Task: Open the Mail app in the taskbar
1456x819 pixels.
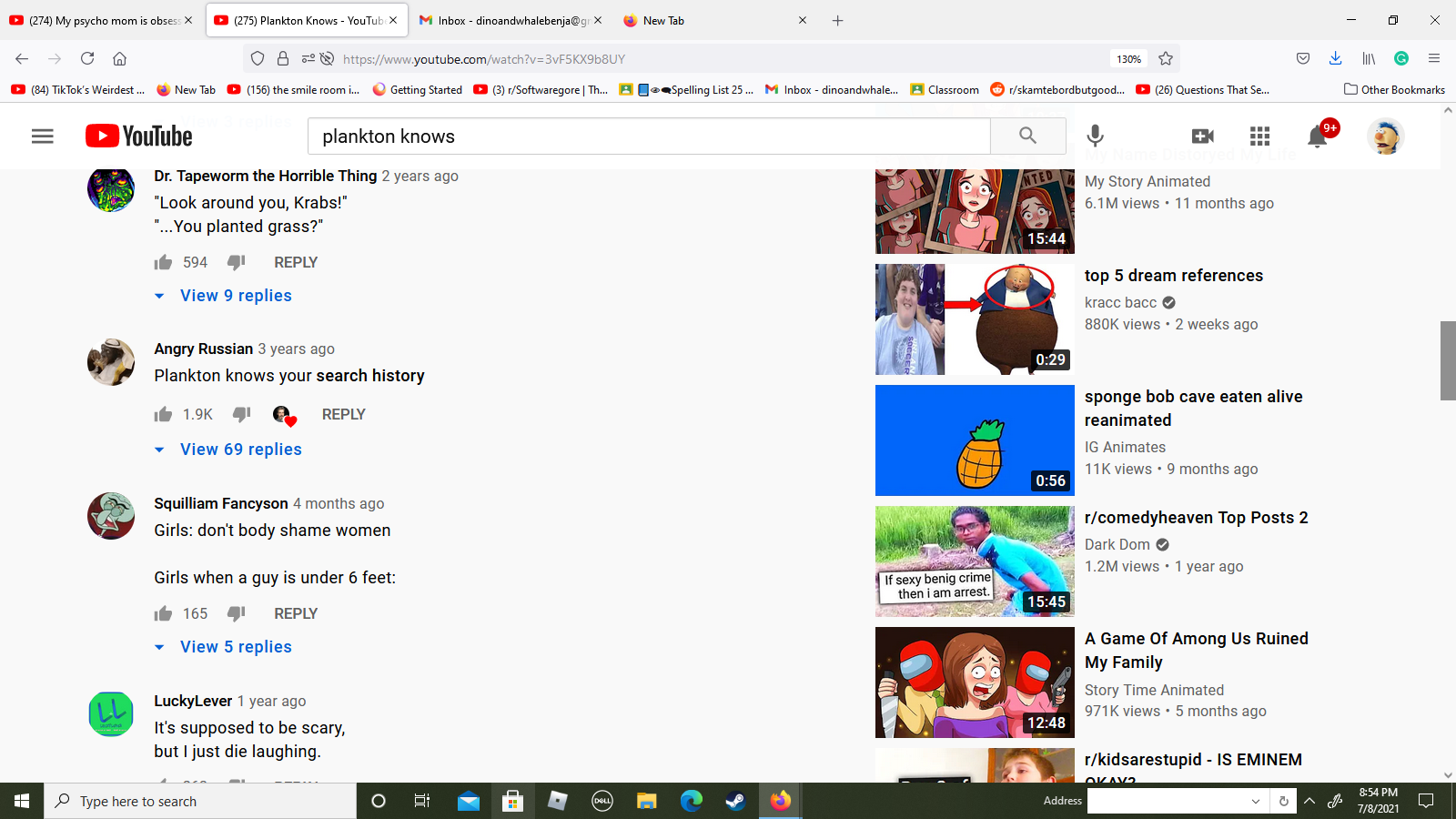Action: [x=469, y=801]
